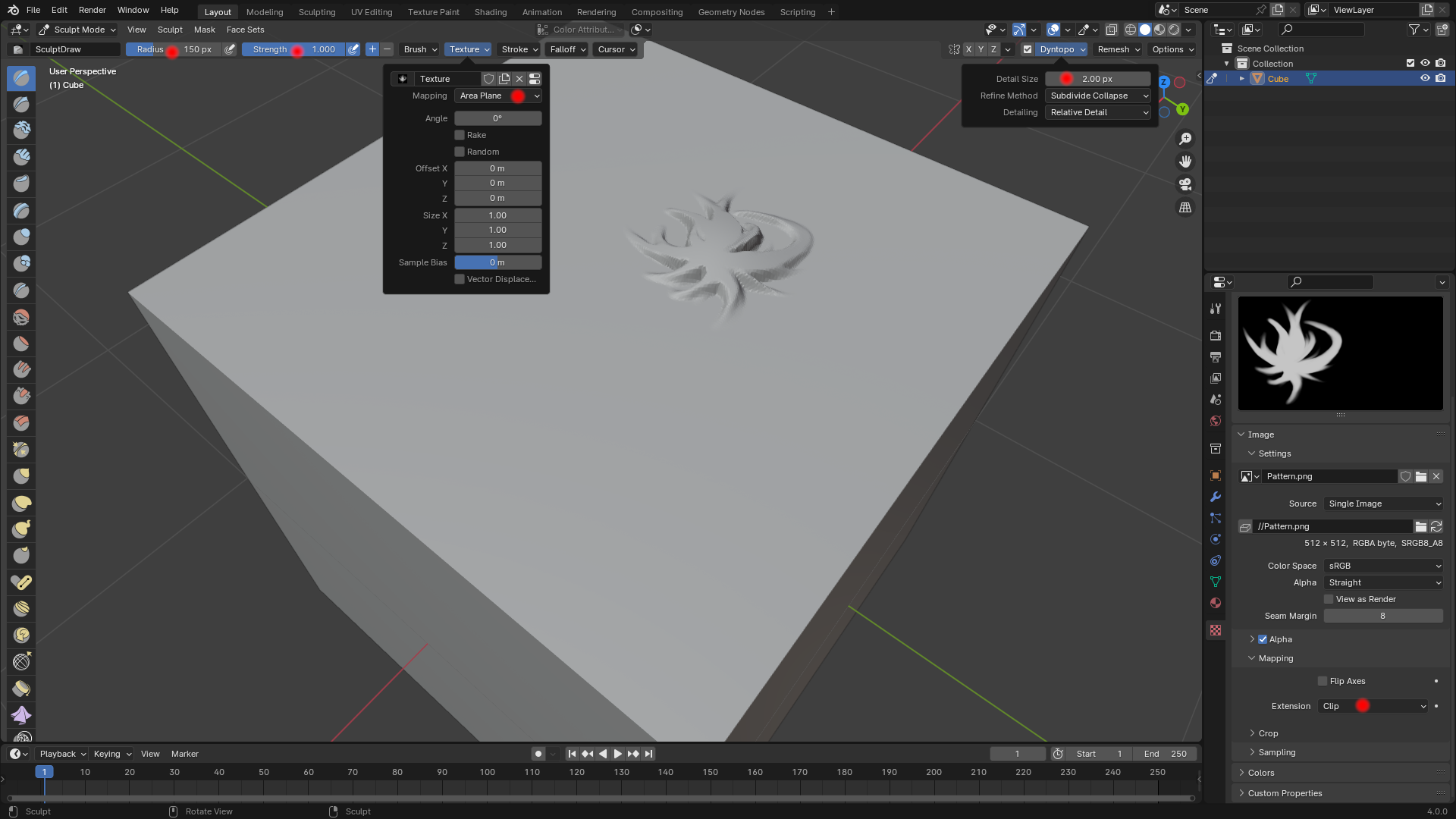Open the Render menu
Viewport: 1456px width, 819px height.
(x=93, y=10)
